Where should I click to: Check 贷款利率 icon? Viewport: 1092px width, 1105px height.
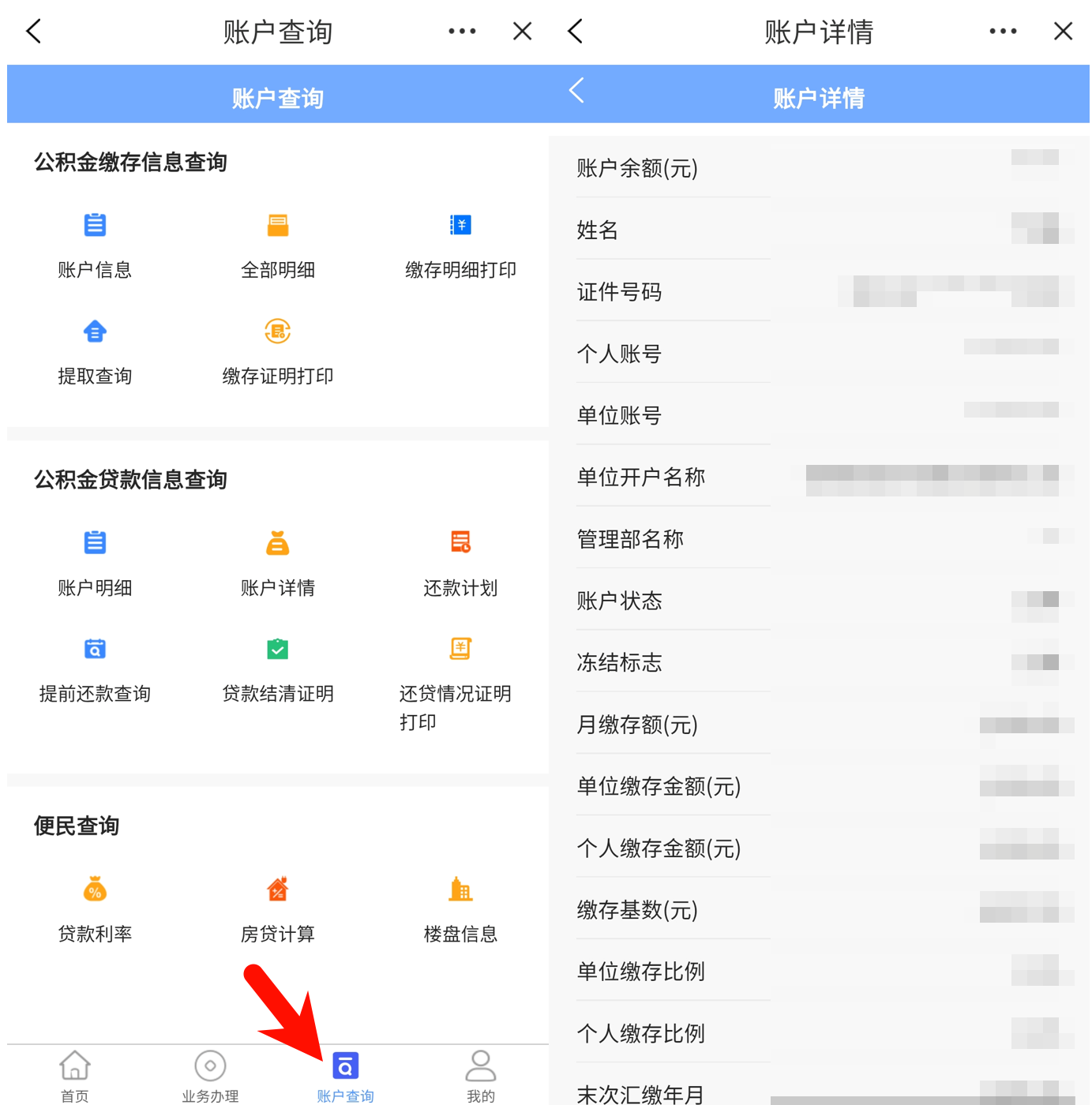click(x=95, y=890)
